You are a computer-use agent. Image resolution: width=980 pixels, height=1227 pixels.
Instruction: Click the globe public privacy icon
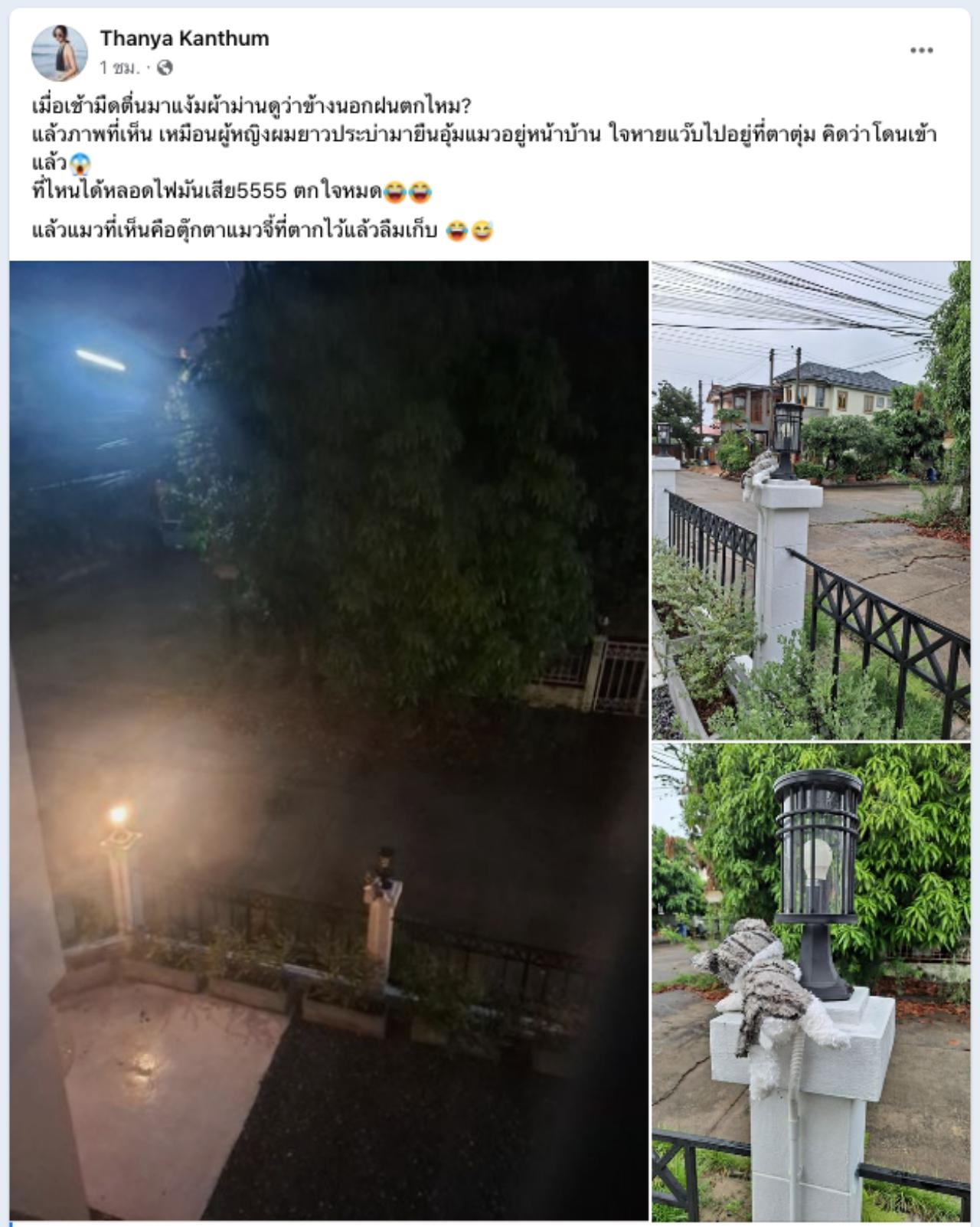pyautogui.click(x=165, y=68)
